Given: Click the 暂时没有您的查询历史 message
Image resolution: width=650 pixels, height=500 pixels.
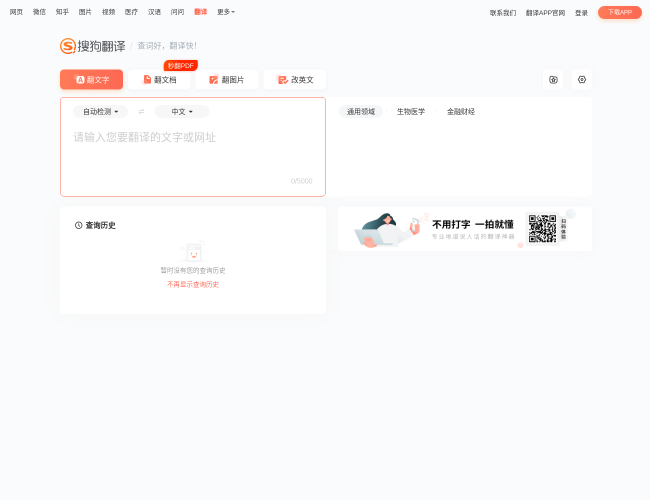Looking at the screenshot, I should (193, 270).
